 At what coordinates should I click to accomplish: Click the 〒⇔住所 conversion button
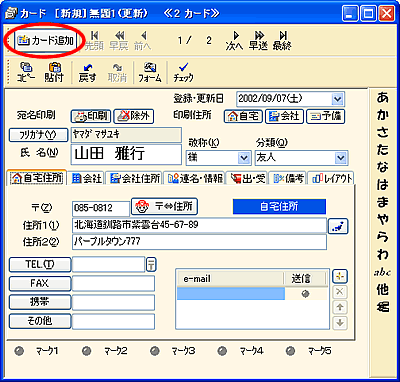(x=165, y=207)
